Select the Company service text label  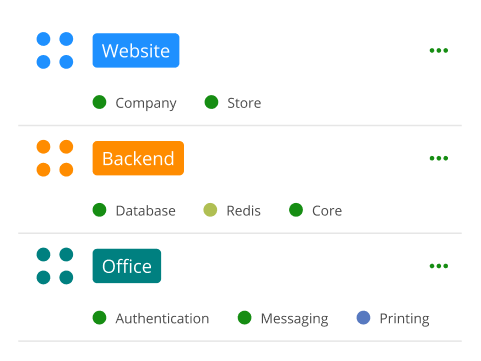click(146, 103)
